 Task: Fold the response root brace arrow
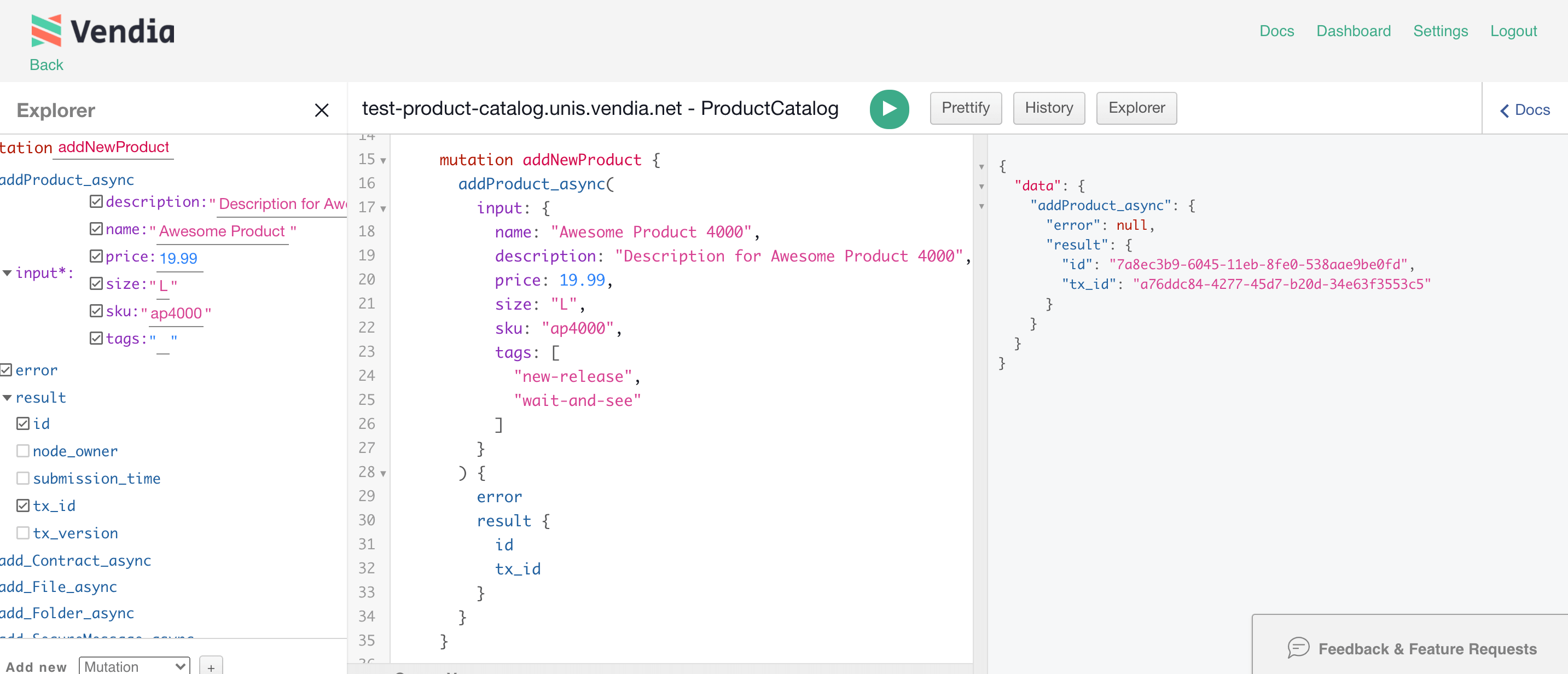pos(981,167)
